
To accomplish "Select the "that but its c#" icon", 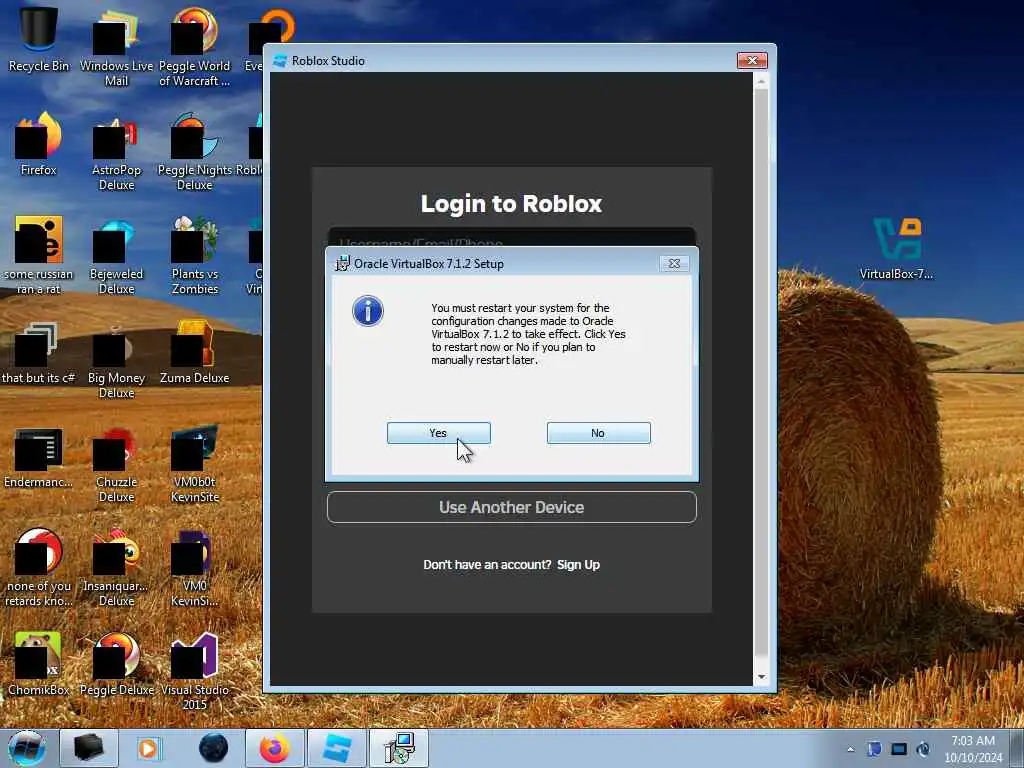I will [x=39, y=351].
